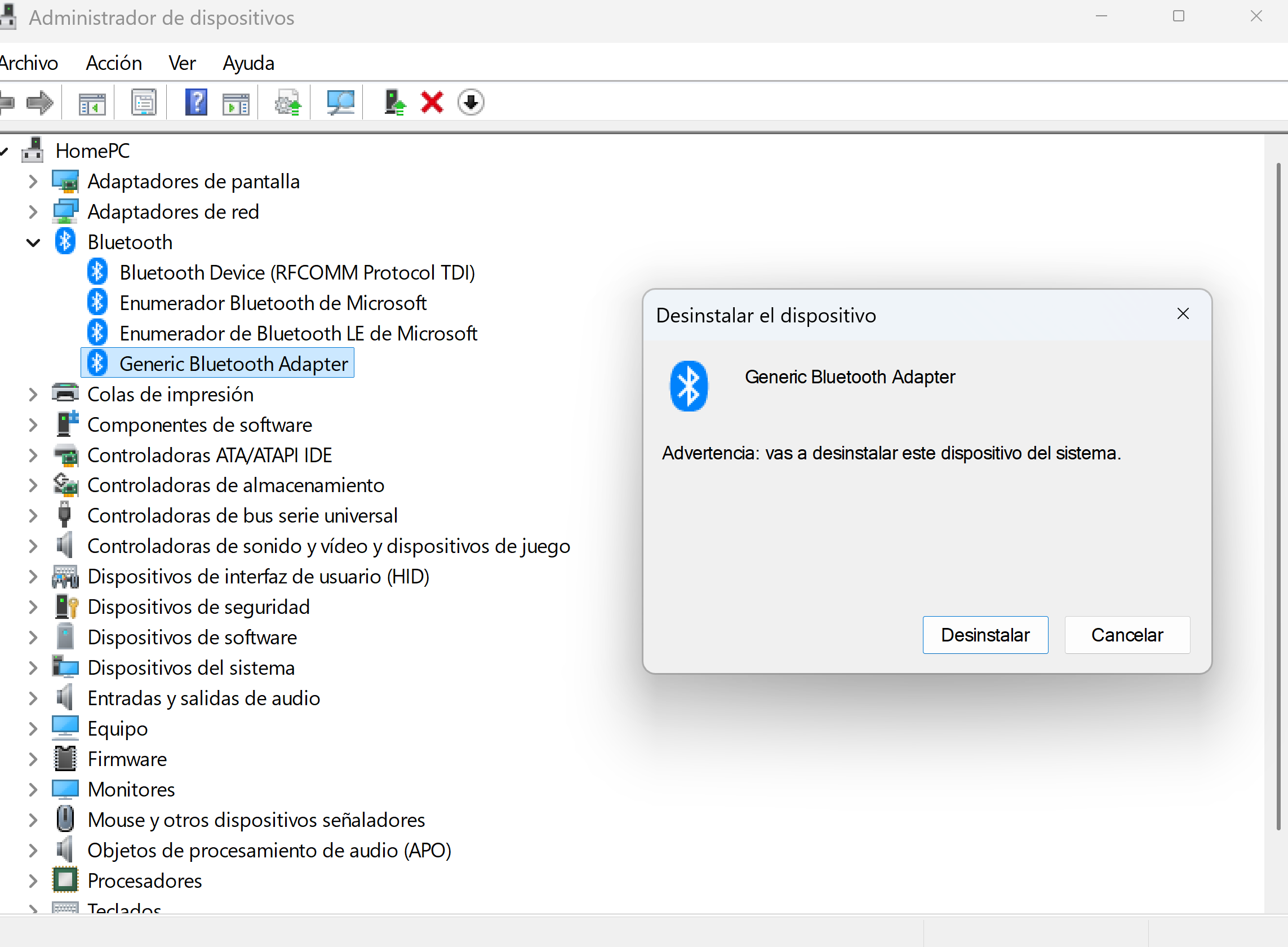Viewport: 1288px width, 947px height.
Task: Click scan for hardware changes monitor icon
Action: point(340,103)
